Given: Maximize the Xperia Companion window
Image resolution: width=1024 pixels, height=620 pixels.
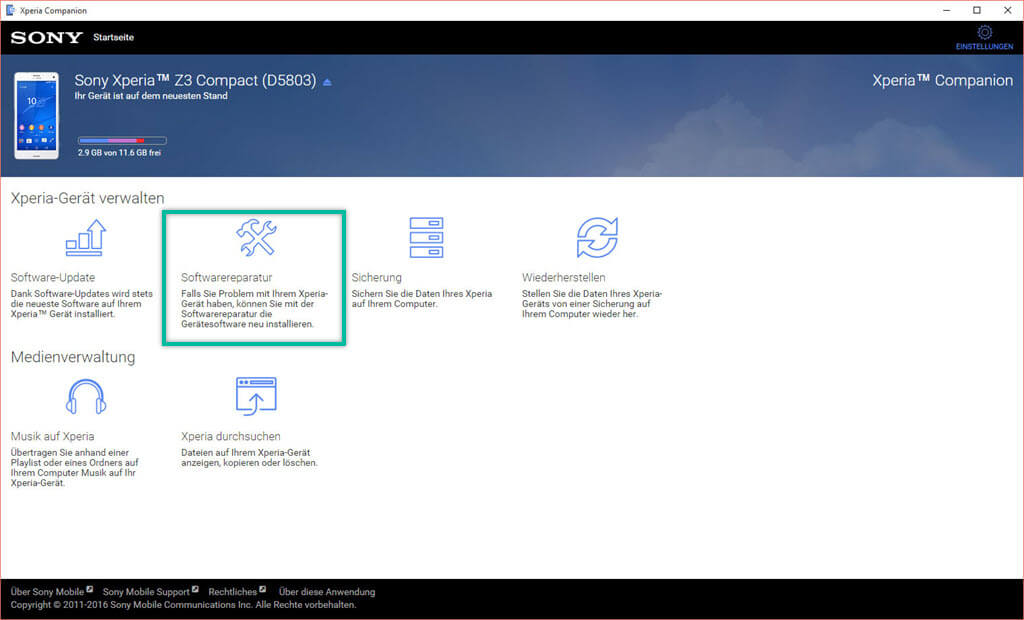Looking at the screenshot, I should click(977, 10).
